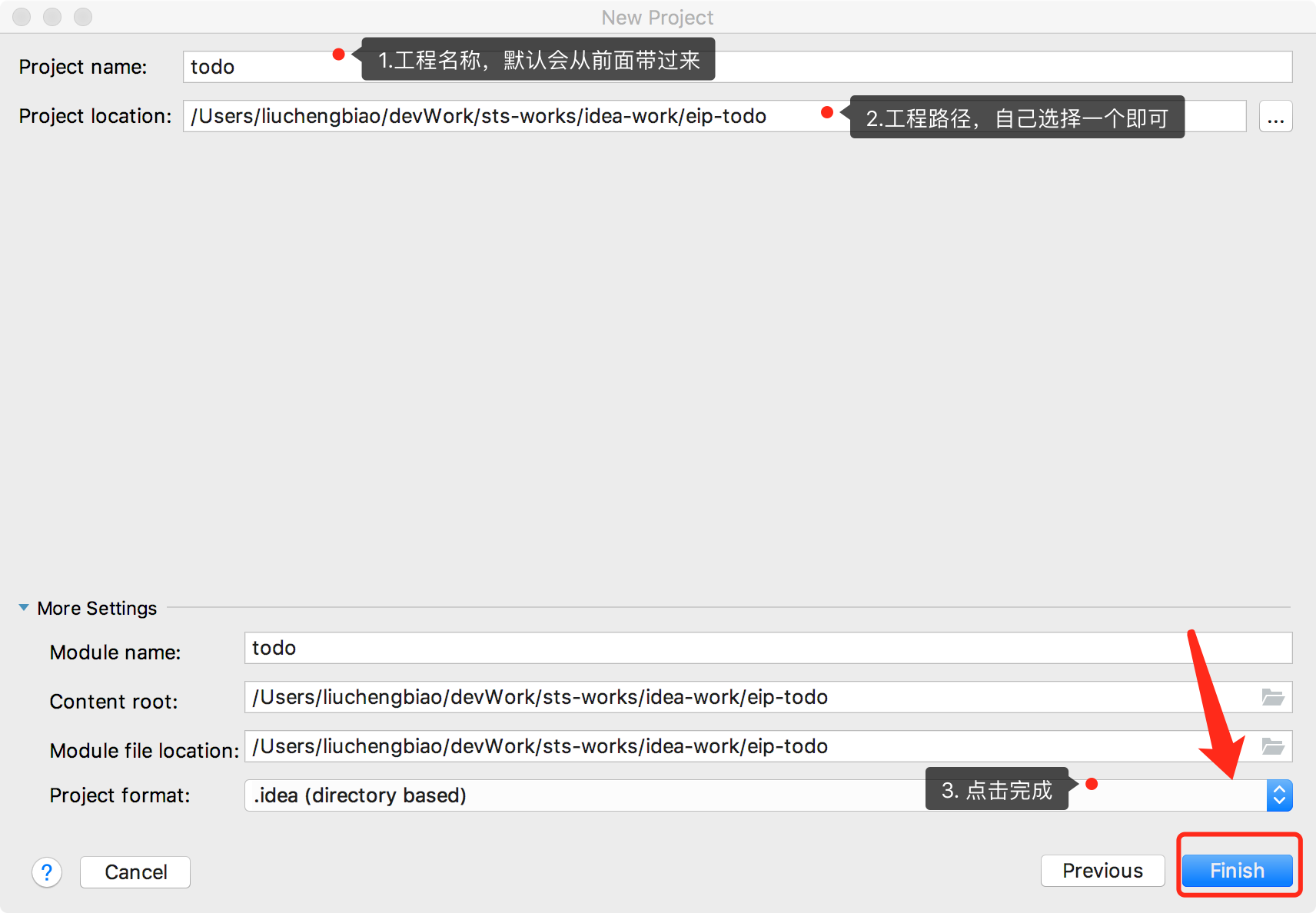Click the 'Project location:' label
The height and width of the screenshot is (913, 1316).
coord(95,116)
